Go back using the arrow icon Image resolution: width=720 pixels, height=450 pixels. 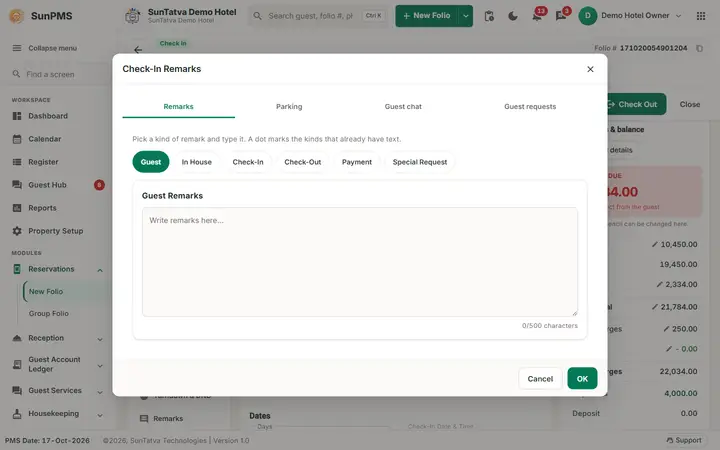pyautogui.click(x=138, y=50)
